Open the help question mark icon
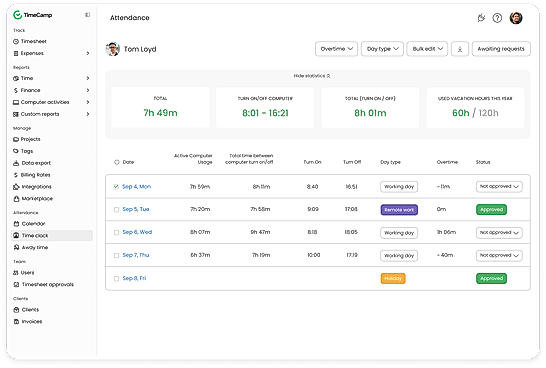The image size is (546, 368). click(497, 18)
